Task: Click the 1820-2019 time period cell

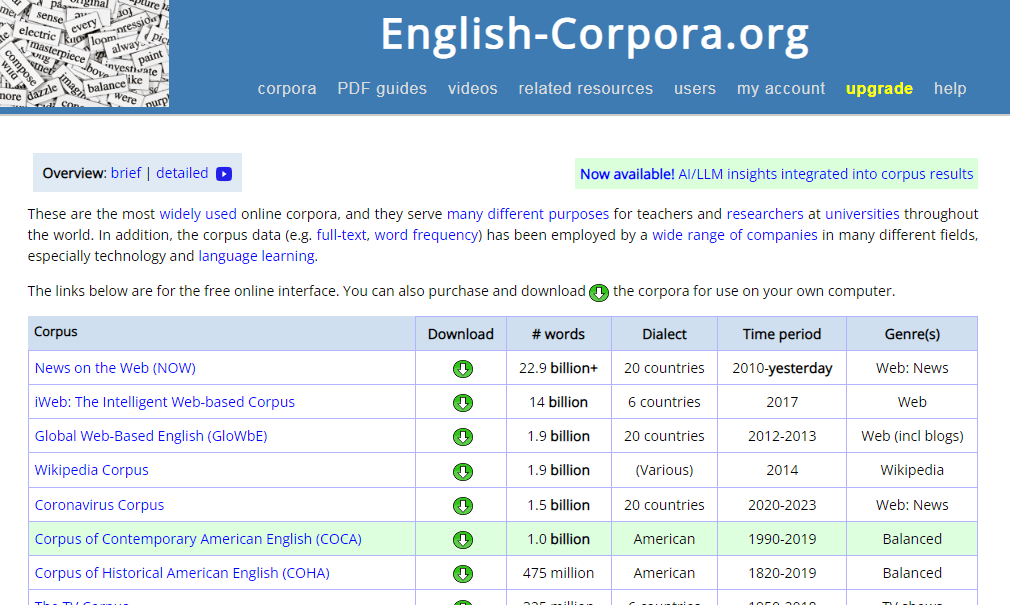Action: pyautogui.click(x=782, y=573)
